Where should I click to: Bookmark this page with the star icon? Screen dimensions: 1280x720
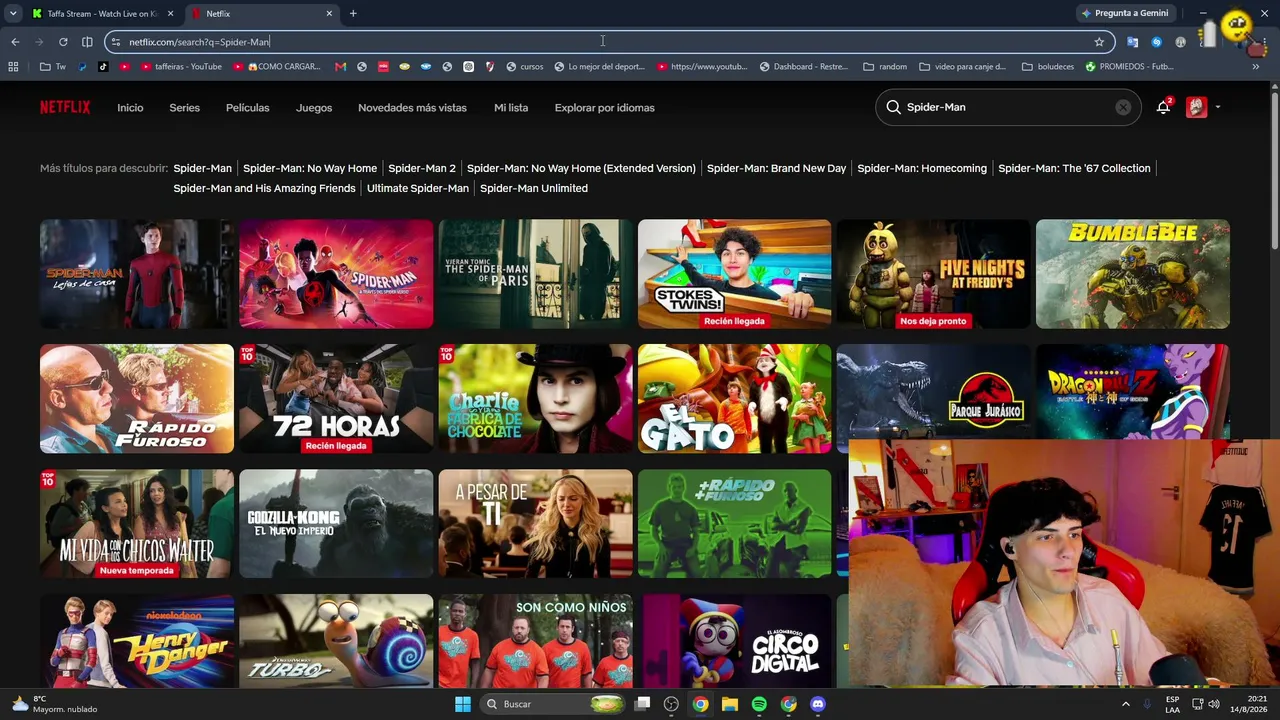(1099, 42)
